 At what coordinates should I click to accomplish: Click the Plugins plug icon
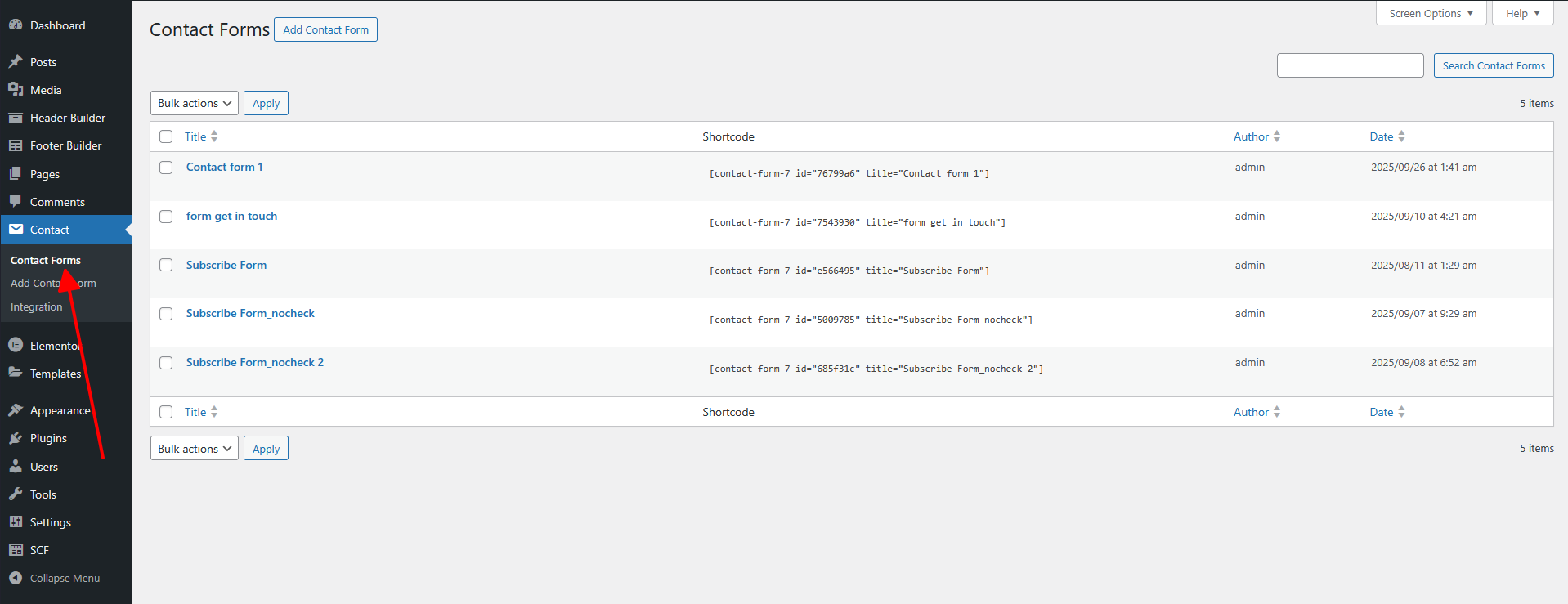pos(16,439)
